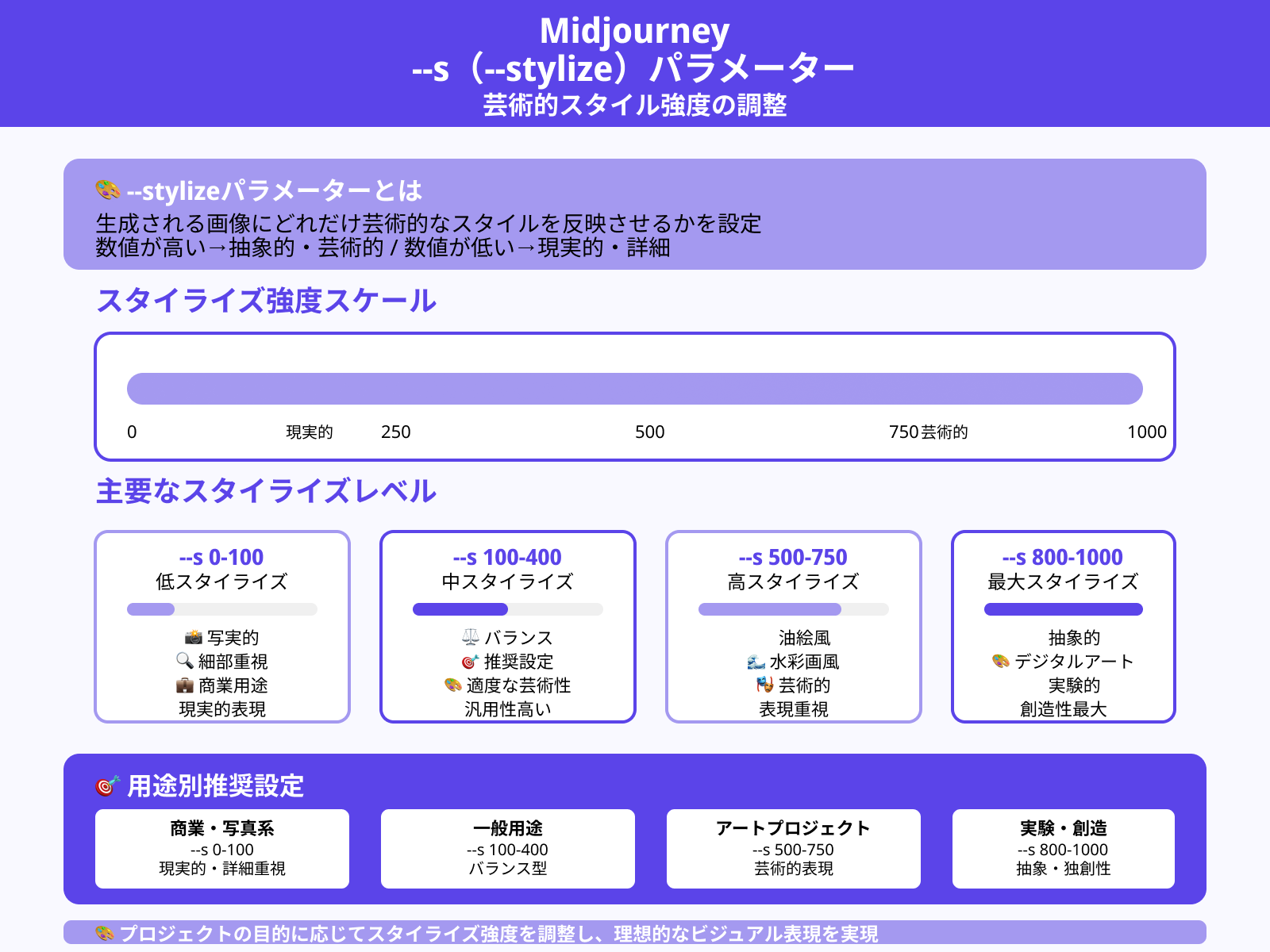
Task: Click the 抽象・独創性 text
Action: [1064, 869]
